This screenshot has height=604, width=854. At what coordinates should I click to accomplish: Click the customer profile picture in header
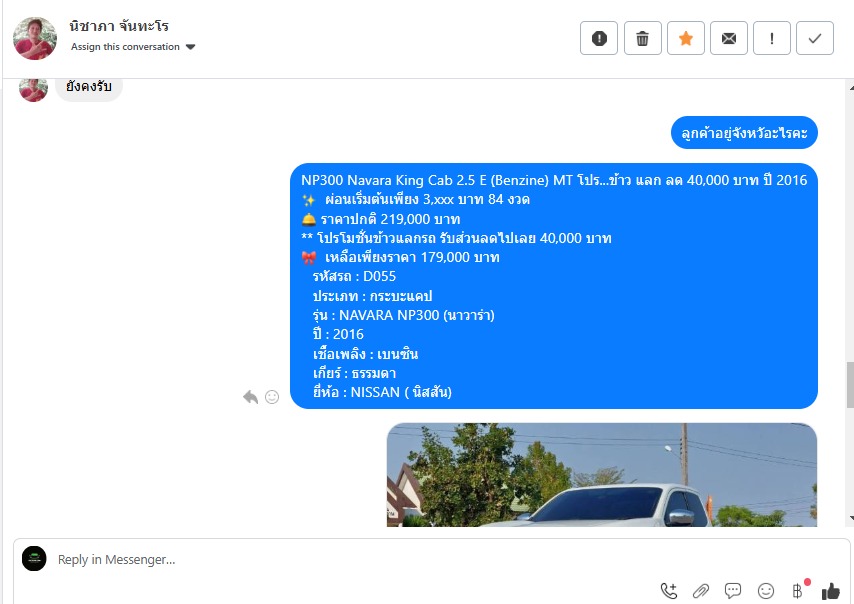pyautogui.click(x=35, y=38)
